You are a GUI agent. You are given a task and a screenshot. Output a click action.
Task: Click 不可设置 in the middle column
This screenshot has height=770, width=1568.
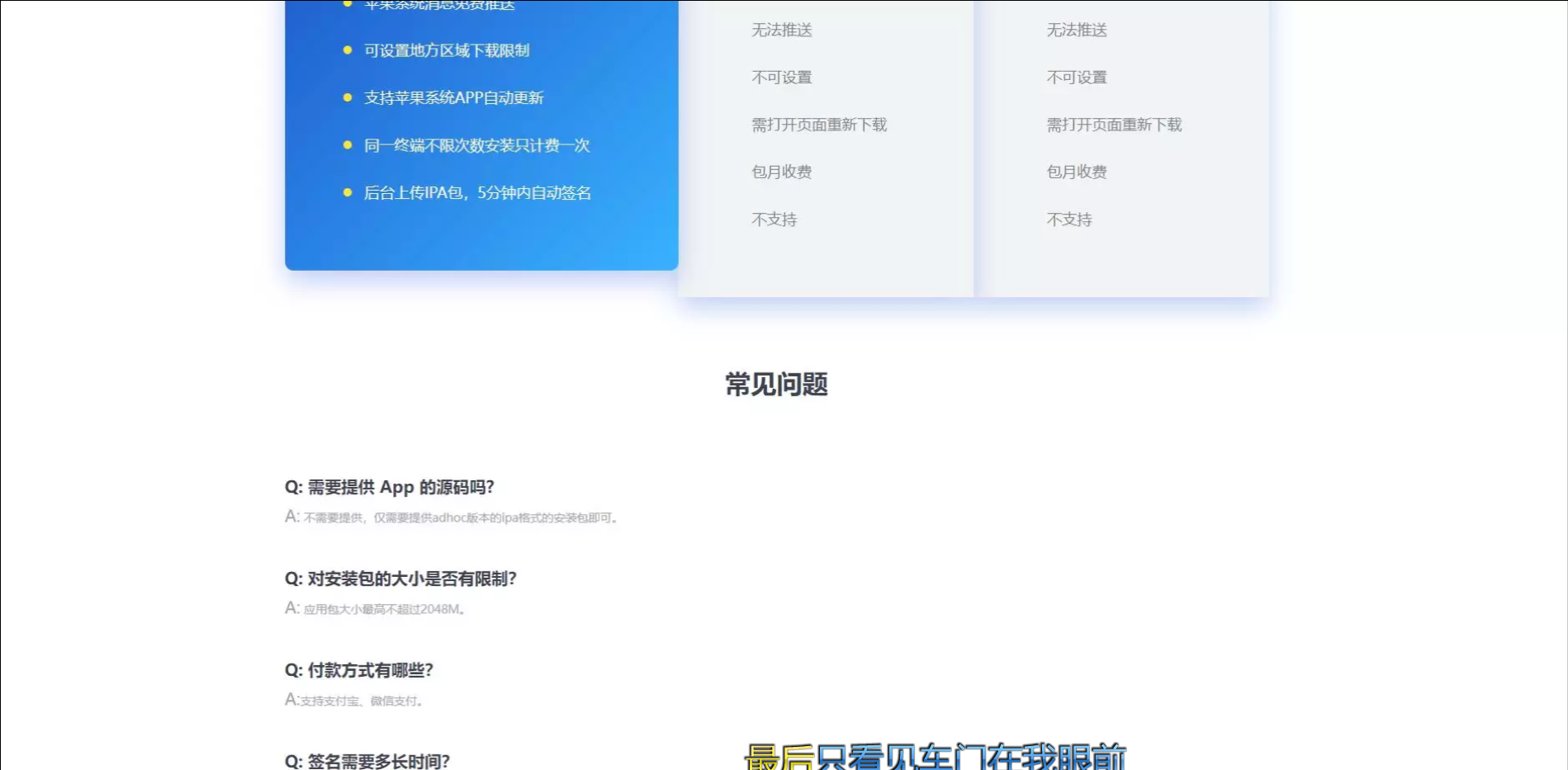coord(781,78)
